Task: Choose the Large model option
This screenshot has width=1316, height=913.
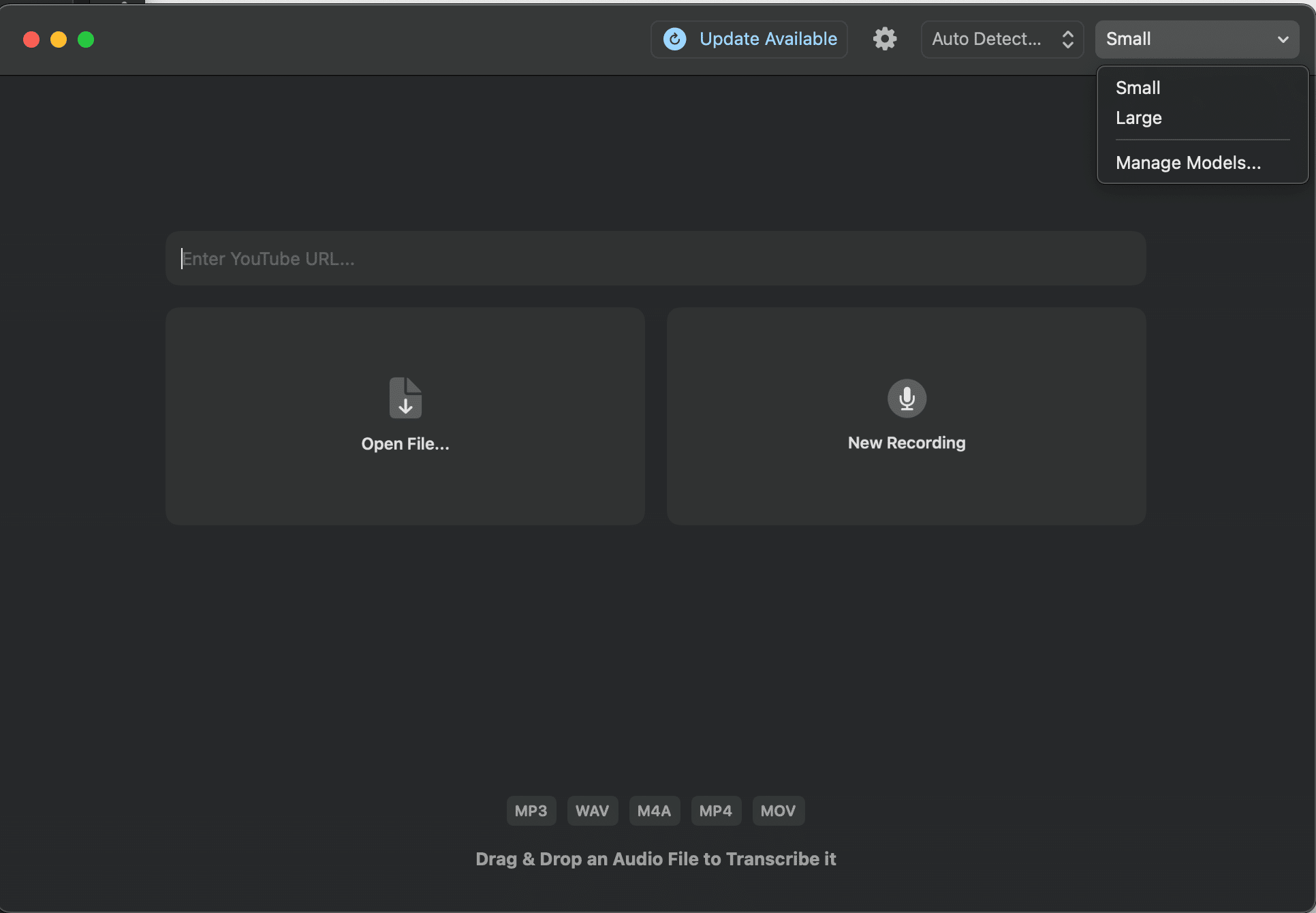Action: pos(1138,118)
